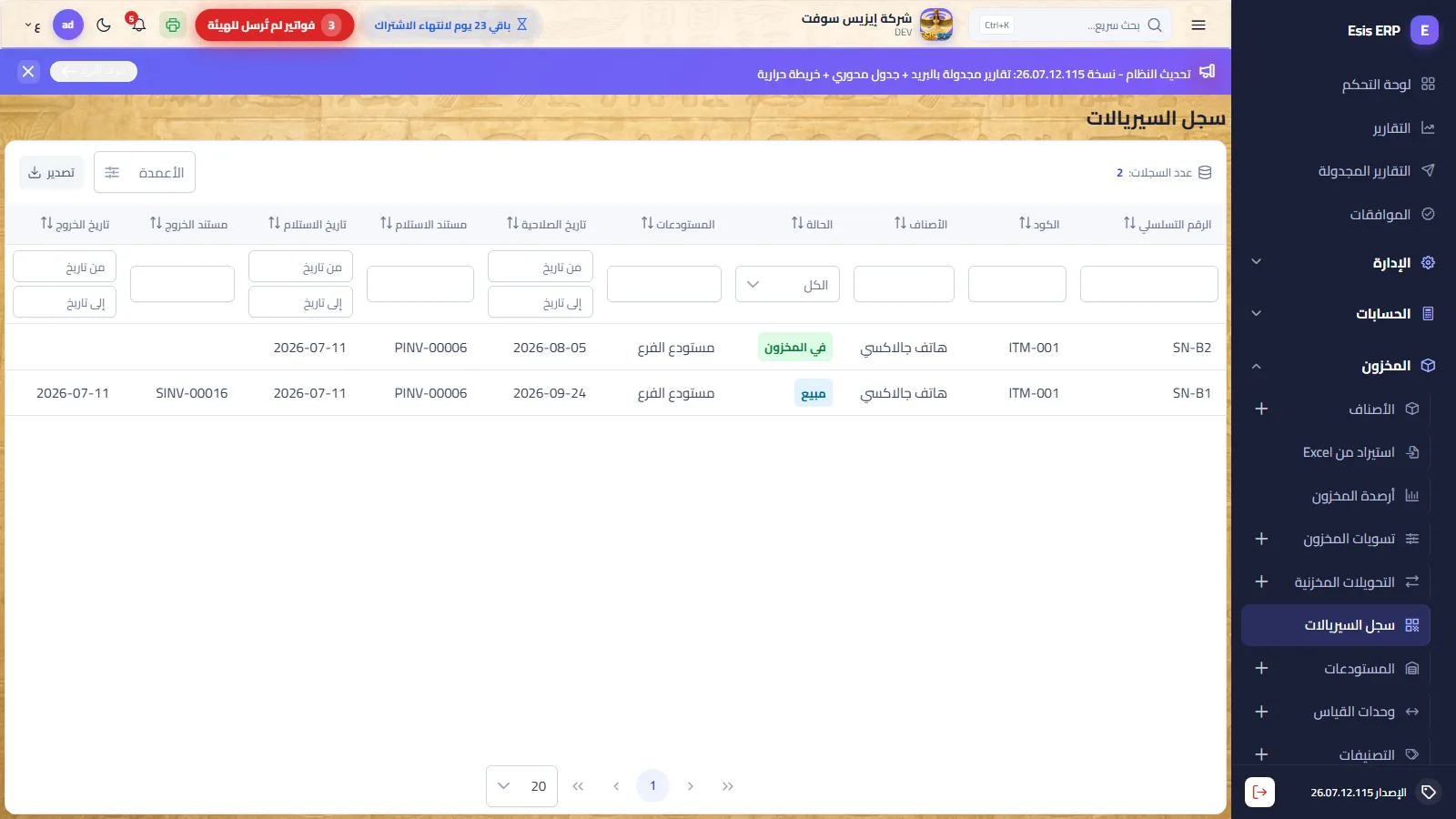Set receipt date 'إلى تاريخ' filter
Screen dimensions: 1456x819
point(300,302)
